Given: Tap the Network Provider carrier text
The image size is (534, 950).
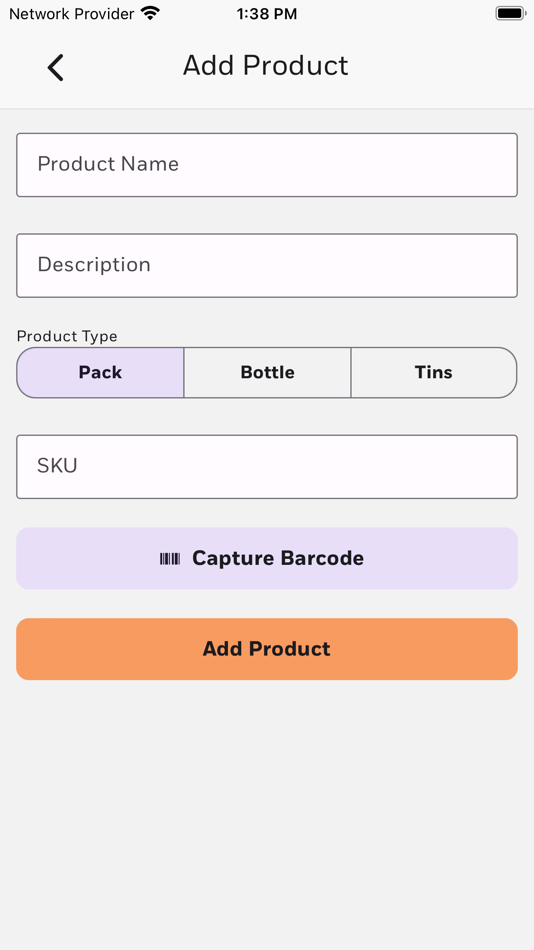Looking at the screenshot, I should [x=72, y=13].
